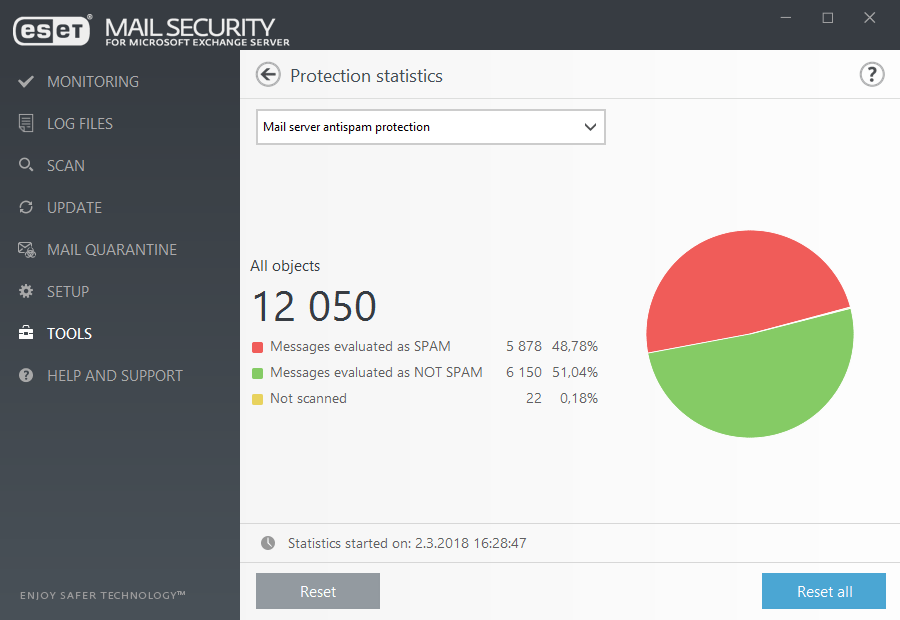Go to the Help and Support section
This screenshot has height=620, width=900.
[114, 376]
